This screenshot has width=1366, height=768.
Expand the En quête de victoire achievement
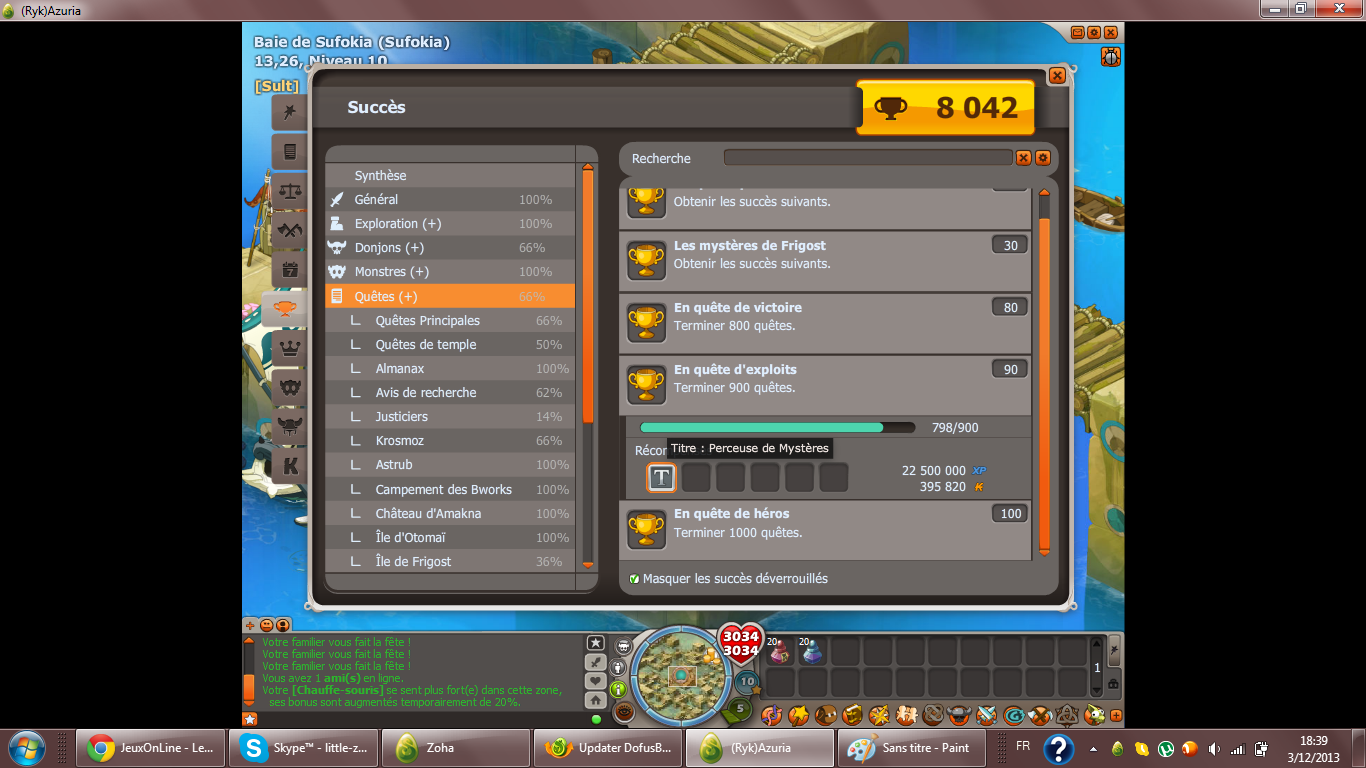pos(825,323)
